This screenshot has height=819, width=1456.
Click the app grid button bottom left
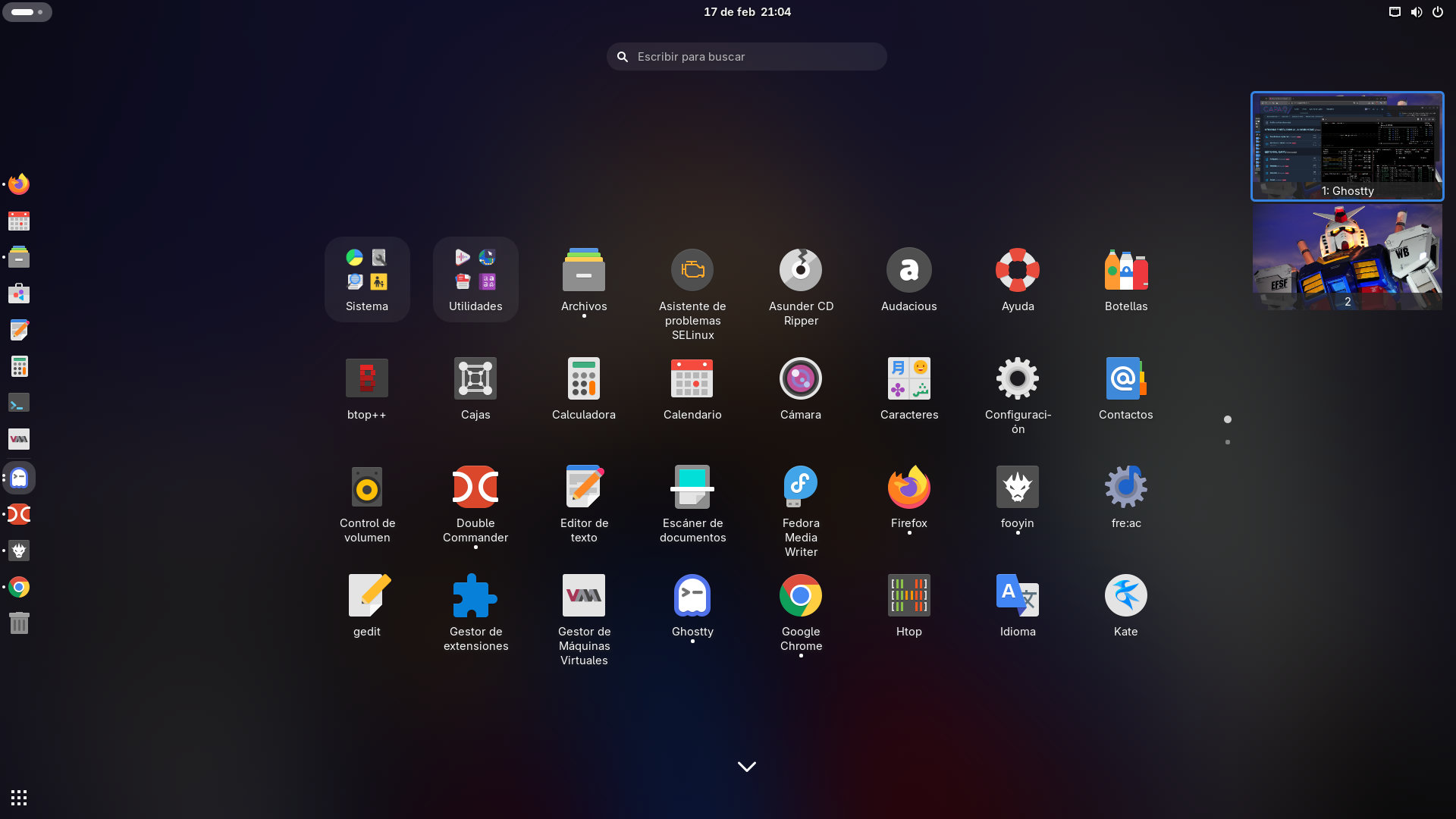18,797
